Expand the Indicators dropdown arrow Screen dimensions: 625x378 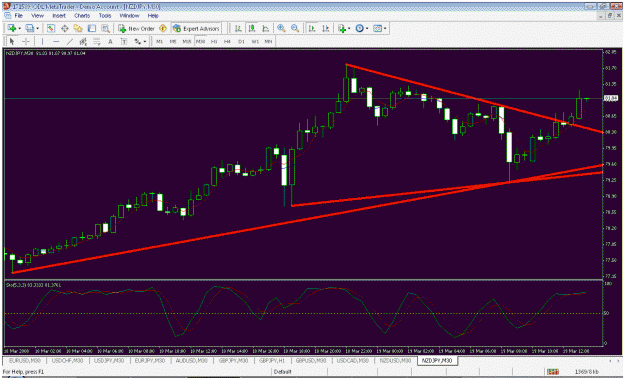349,28
